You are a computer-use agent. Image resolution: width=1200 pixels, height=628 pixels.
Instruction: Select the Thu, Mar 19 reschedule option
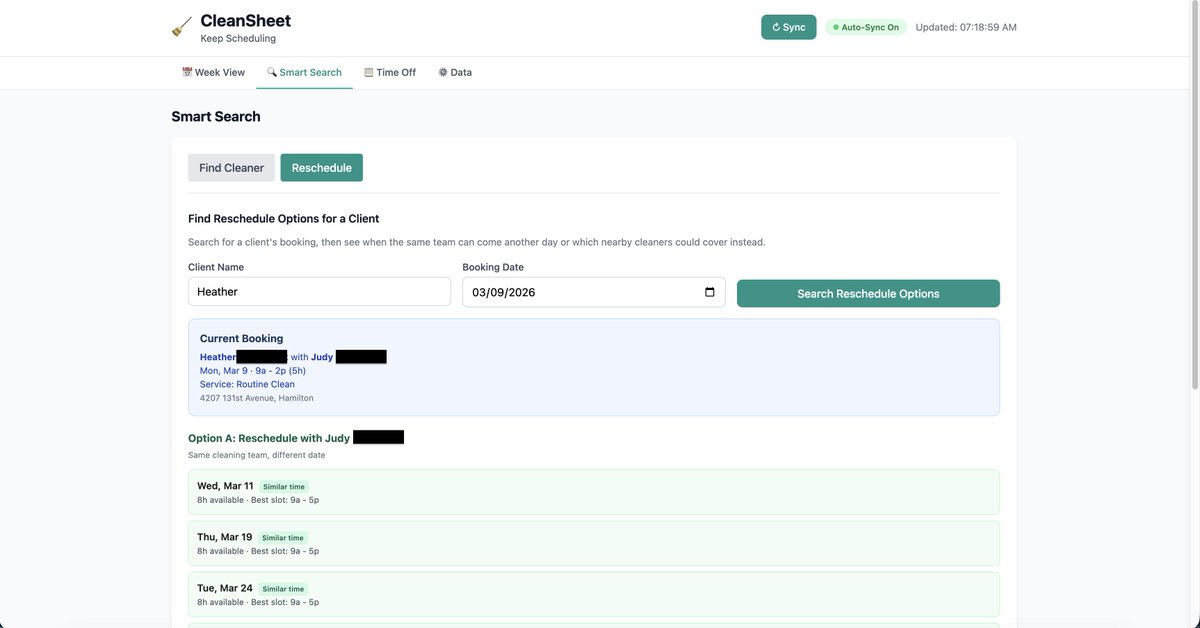tap(594, 543)
